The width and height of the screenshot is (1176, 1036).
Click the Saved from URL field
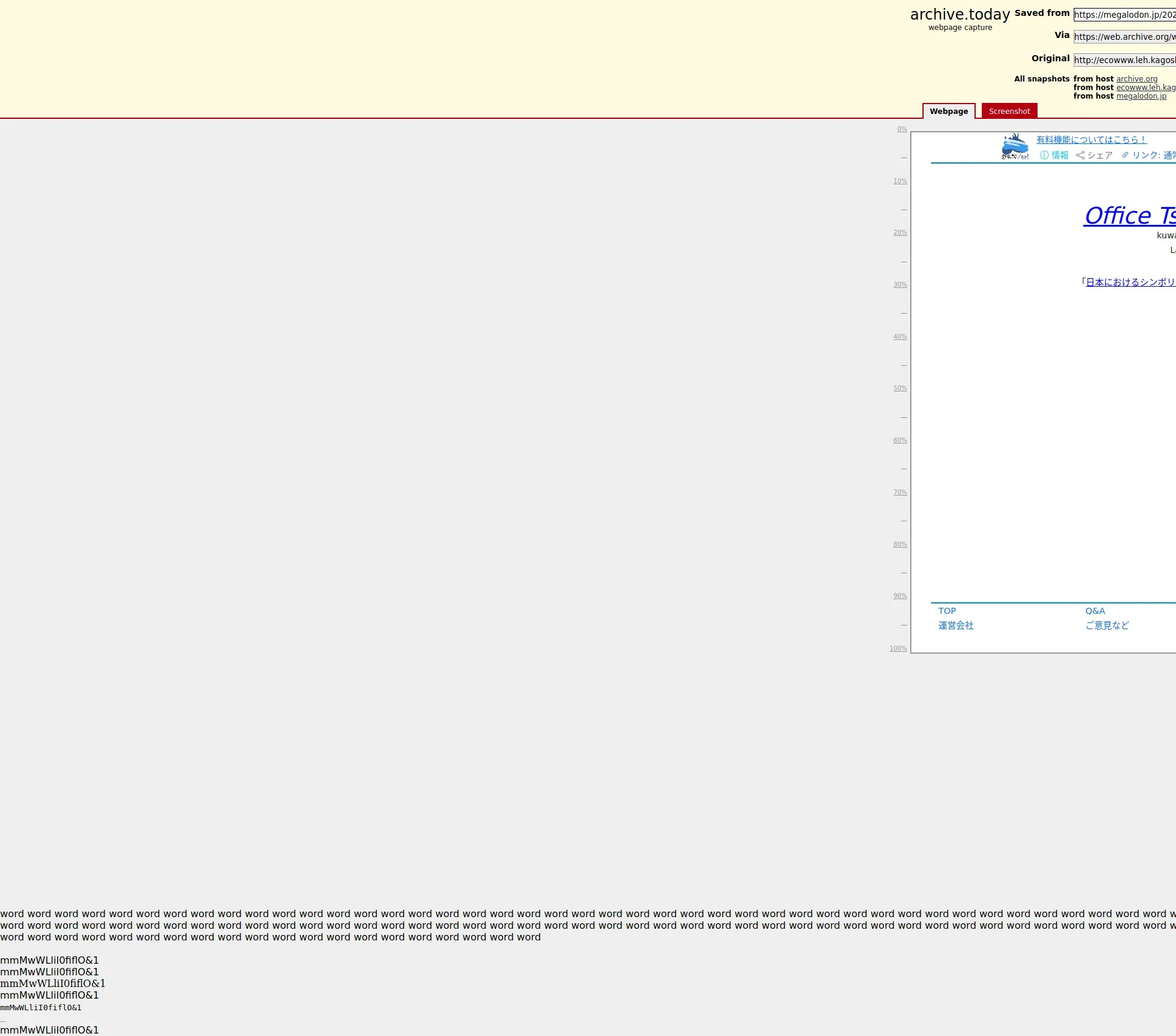pyautogui.click(x=1125, y=15)
